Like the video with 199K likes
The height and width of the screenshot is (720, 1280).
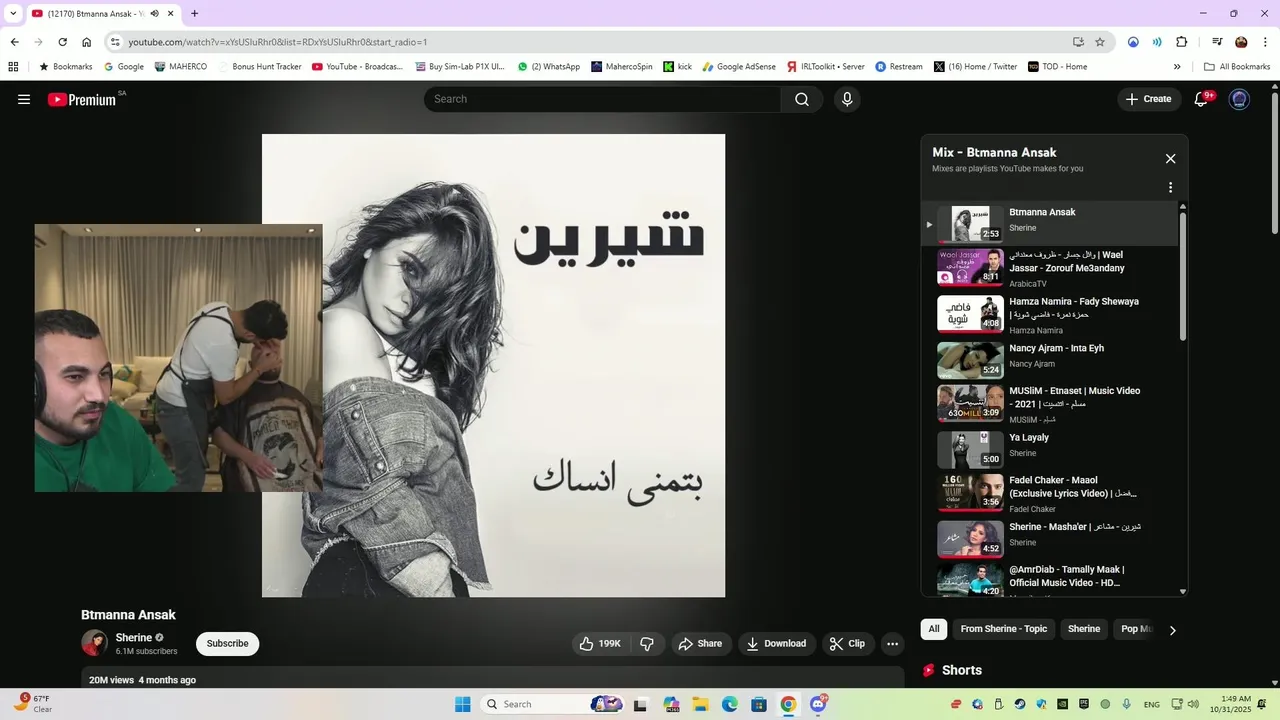click(600, 644)
